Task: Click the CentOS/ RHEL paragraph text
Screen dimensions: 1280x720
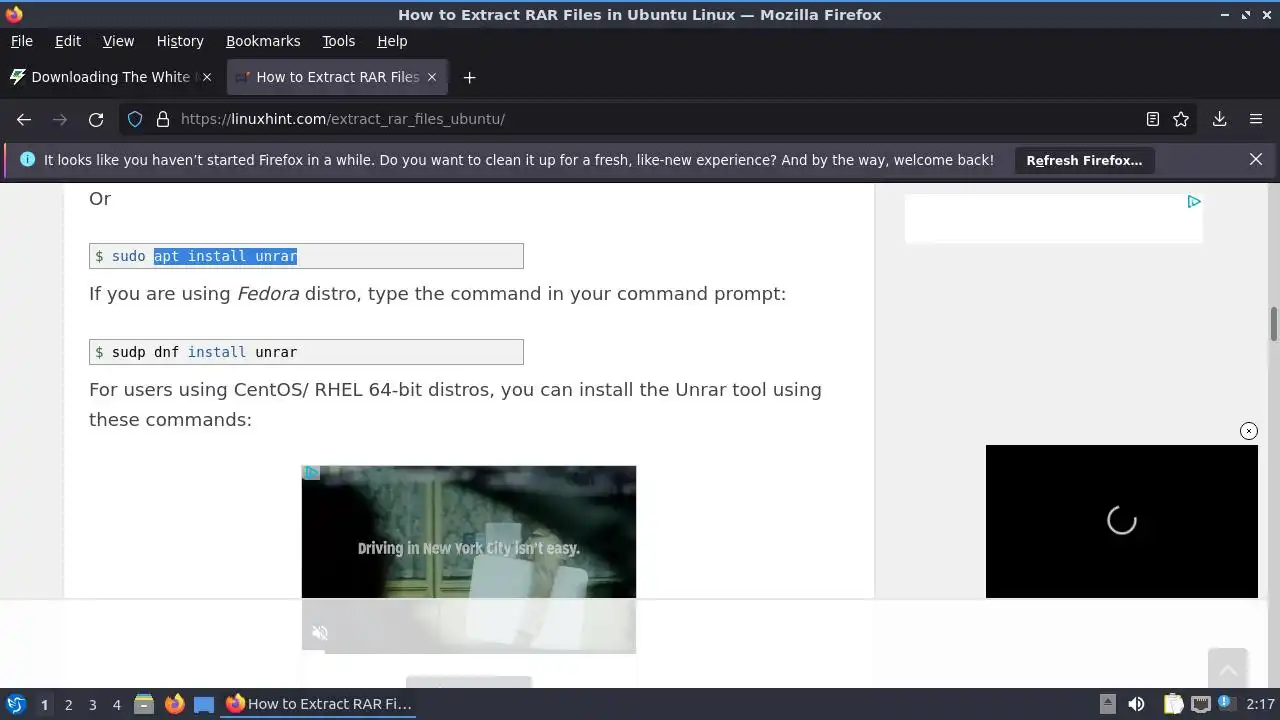Action: pos(455,405)
